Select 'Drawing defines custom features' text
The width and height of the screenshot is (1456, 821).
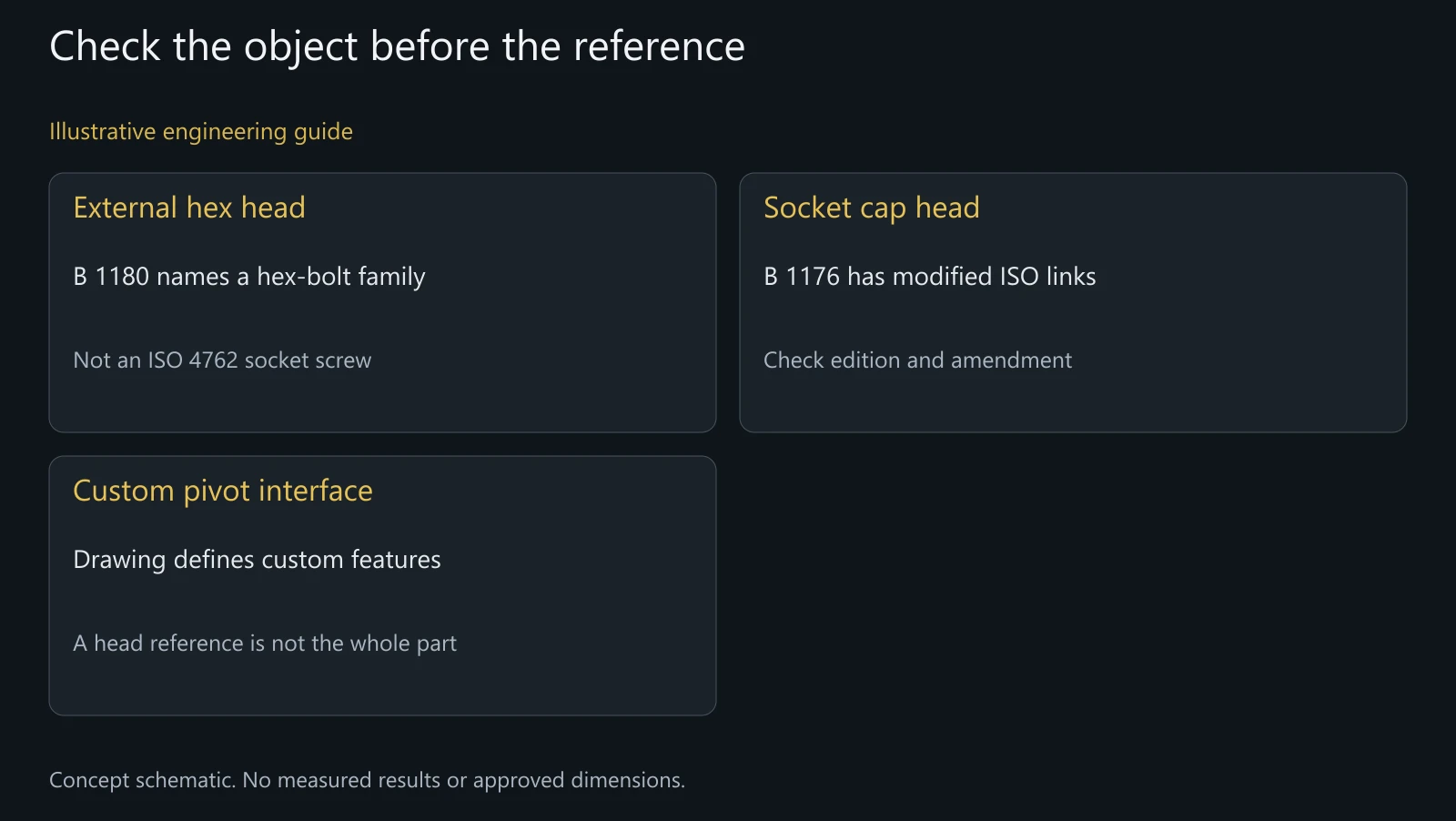coord(257,560)
